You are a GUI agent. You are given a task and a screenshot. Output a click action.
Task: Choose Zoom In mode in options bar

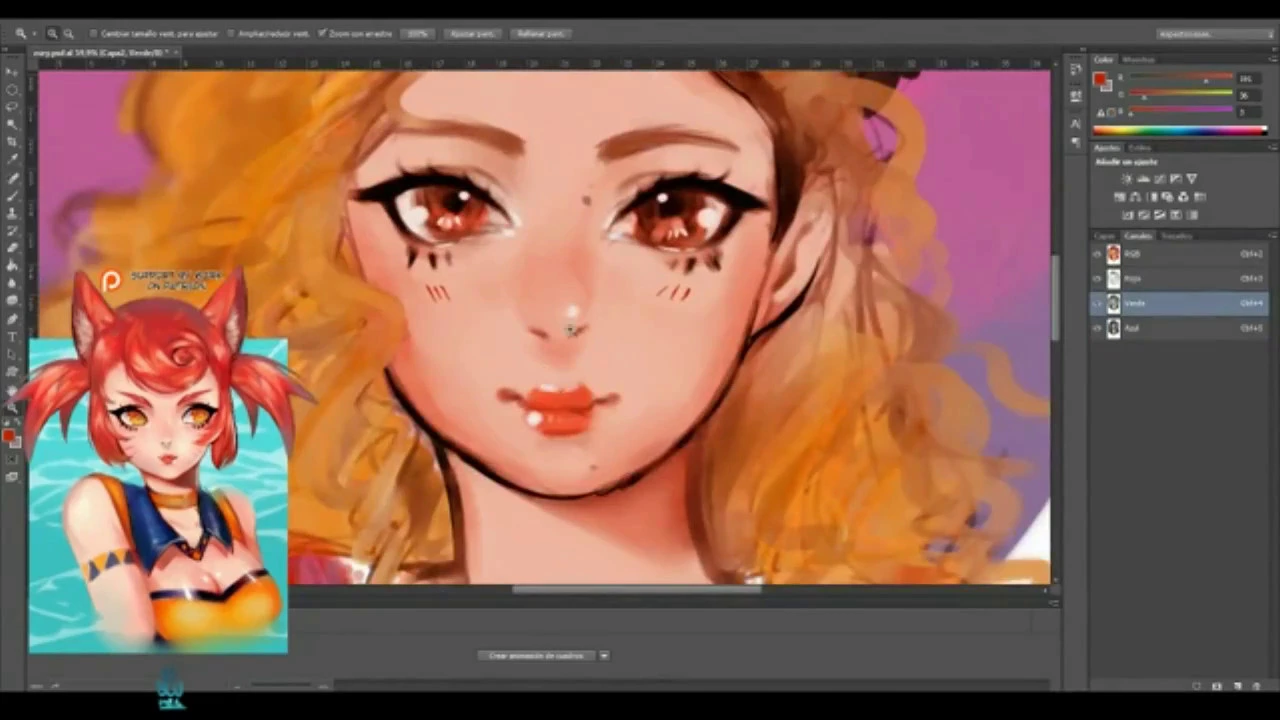pos(52,34)
